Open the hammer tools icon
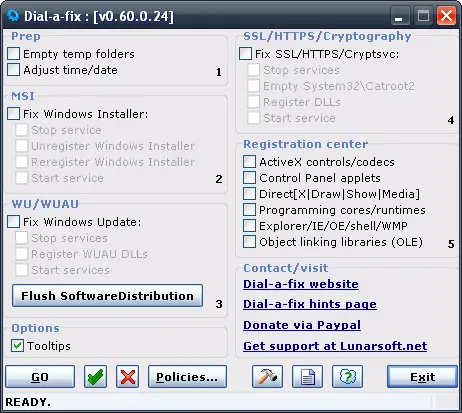 point(267,377)
